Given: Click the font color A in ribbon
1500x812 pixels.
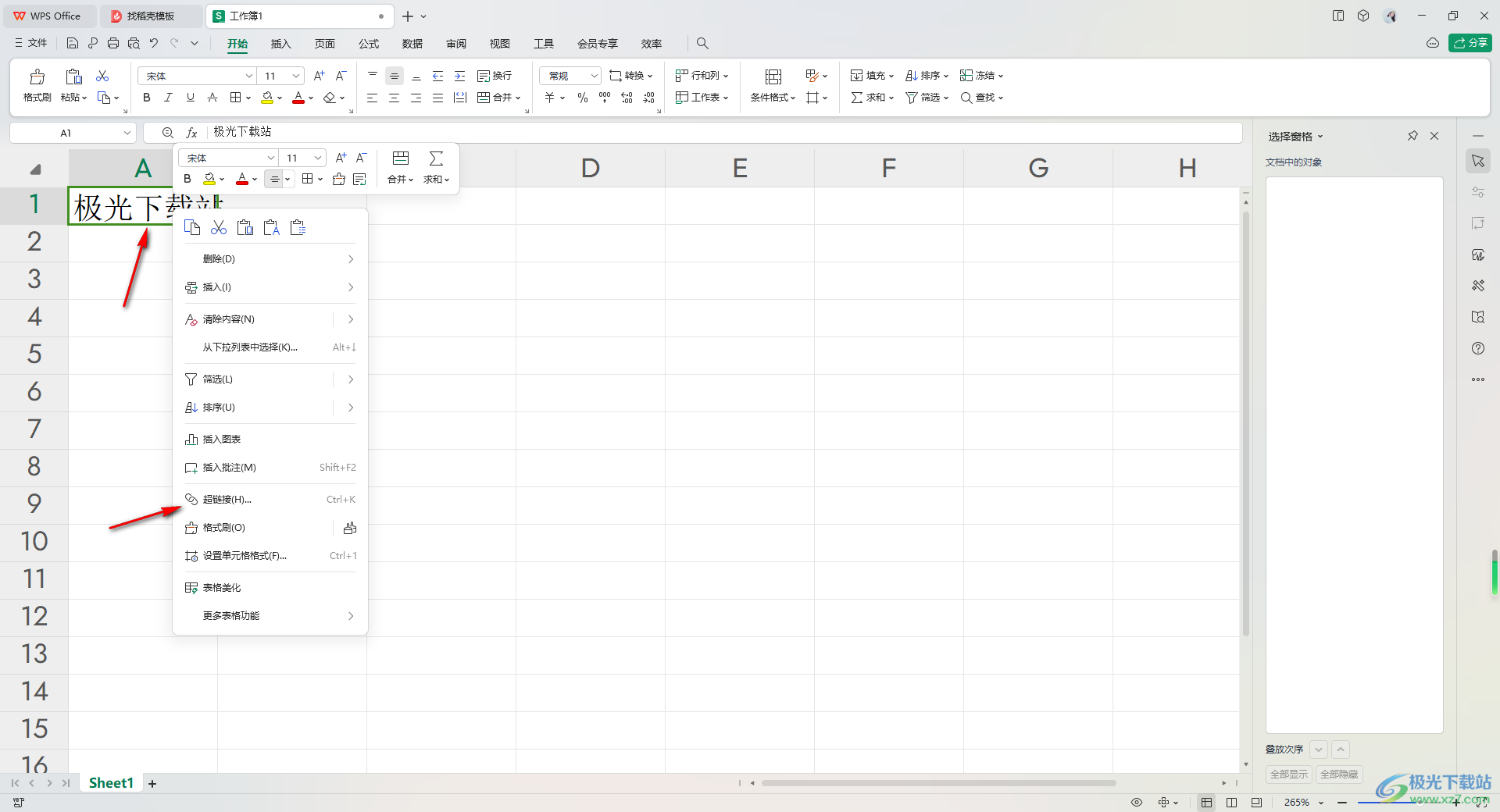Looking at the screenshot, I should pyautogui.click(x=298, y=98).
